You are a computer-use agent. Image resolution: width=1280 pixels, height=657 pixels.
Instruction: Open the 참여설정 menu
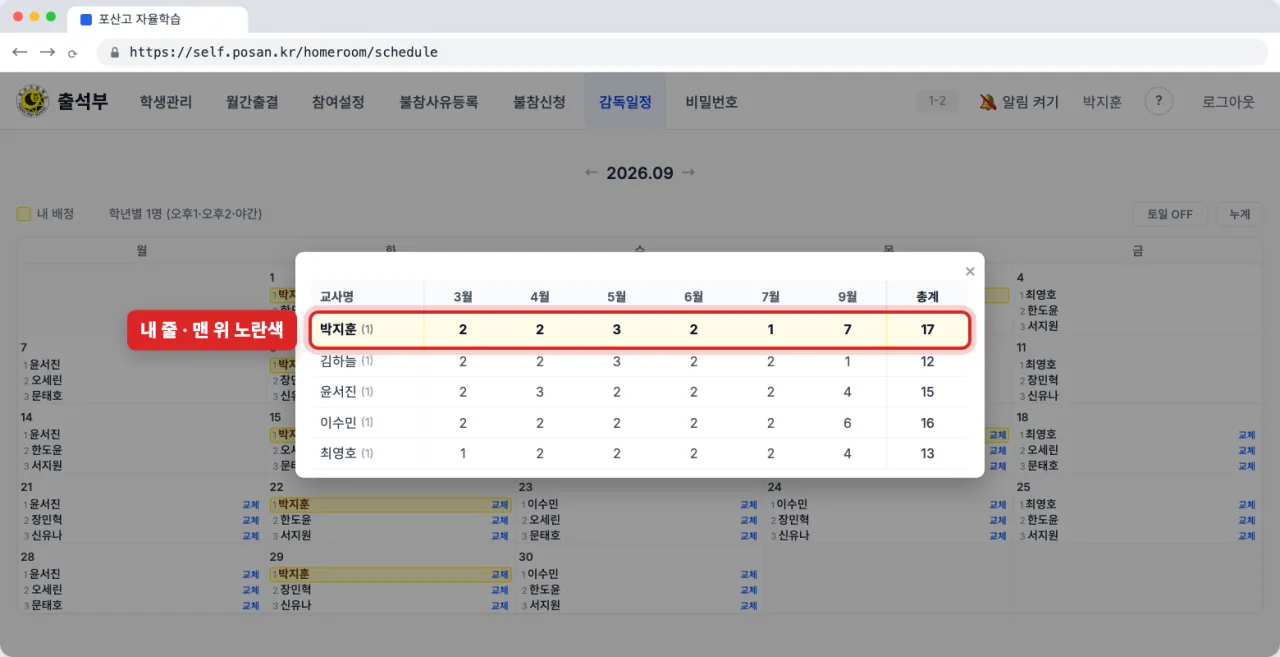tap(338, 101)
